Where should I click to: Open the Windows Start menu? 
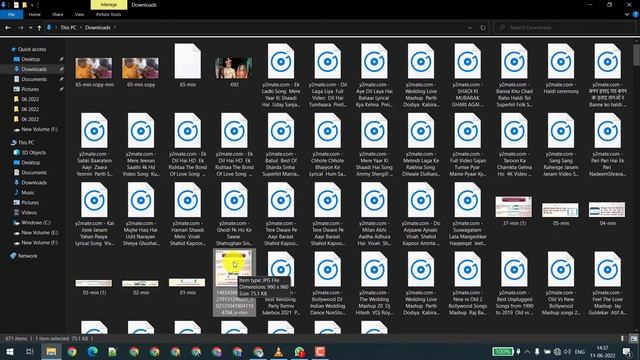click(x=10, y=351)
